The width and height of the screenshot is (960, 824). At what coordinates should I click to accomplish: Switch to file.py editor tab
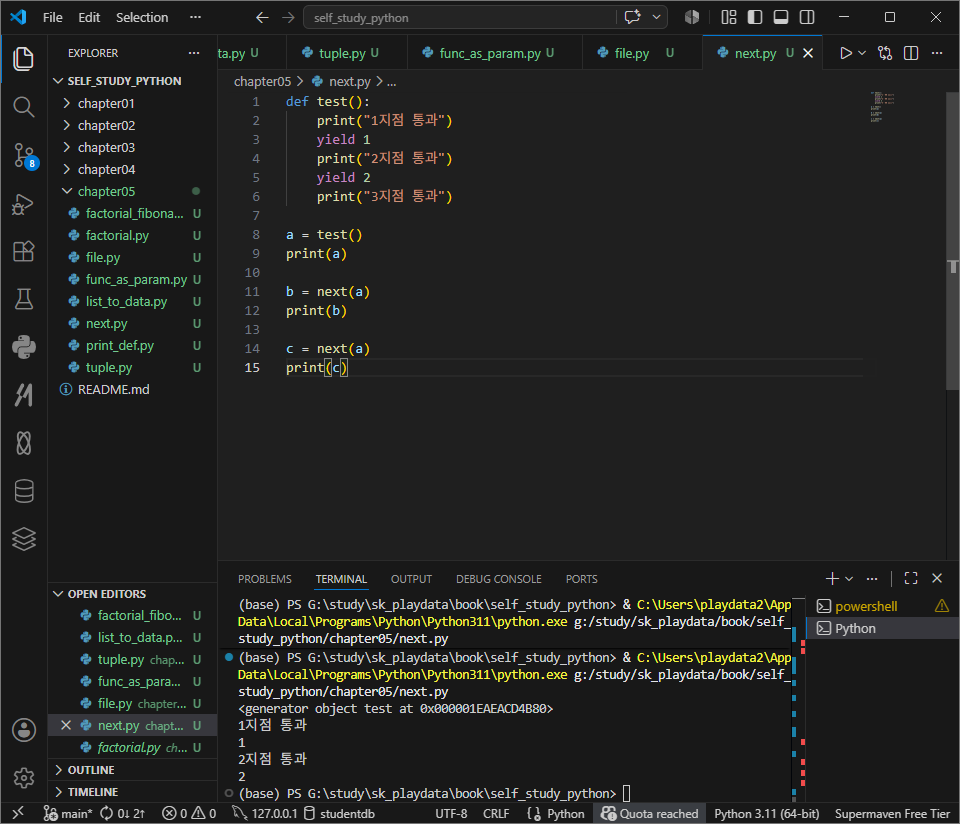tap(642, 53)
